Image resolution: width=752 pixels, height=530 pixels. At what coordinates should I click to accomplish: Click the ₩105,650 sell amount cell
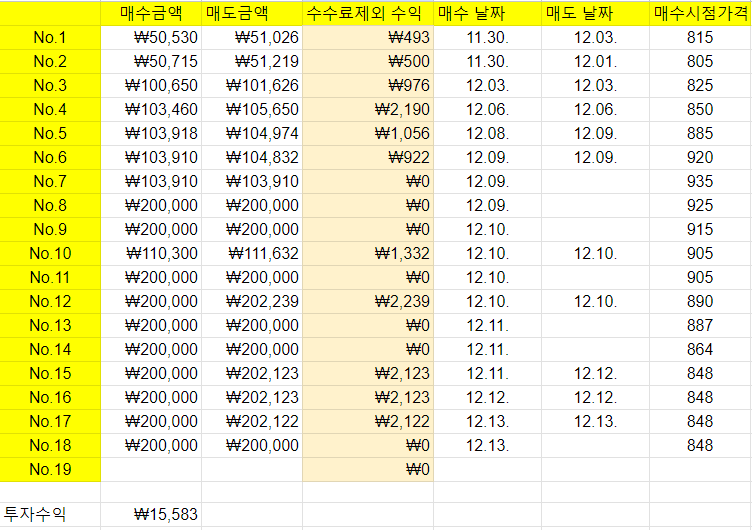(252, 109)
